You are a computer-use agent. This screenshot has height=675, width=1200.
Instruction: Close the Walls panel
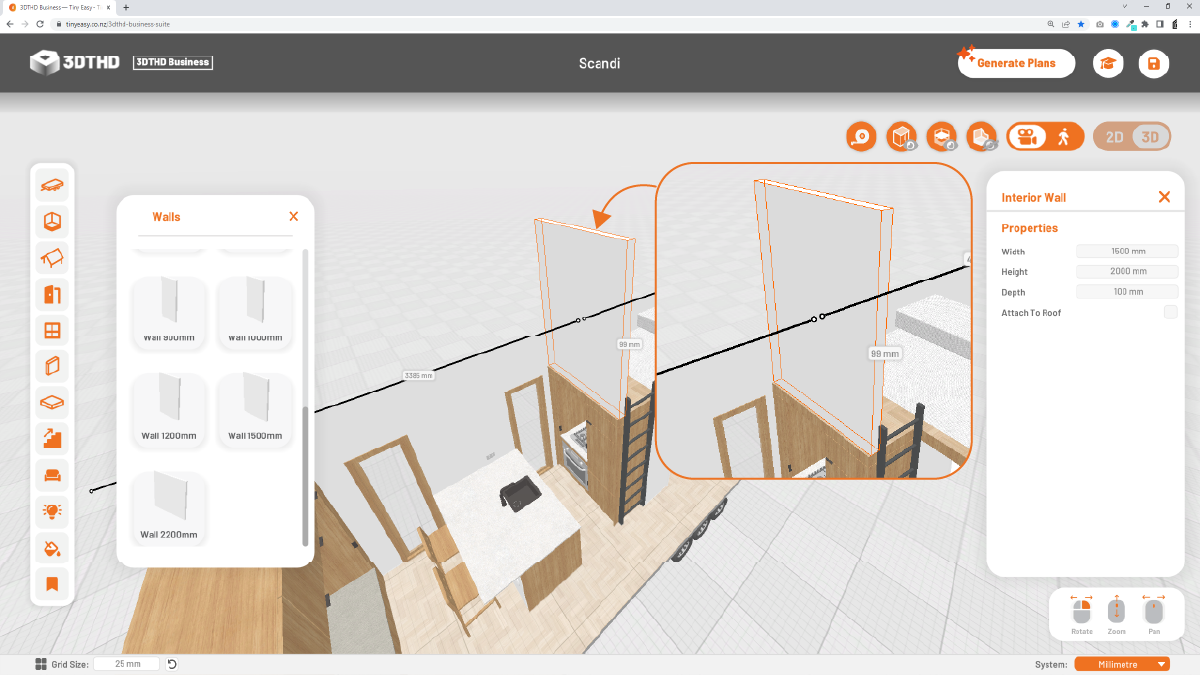[x=293, y=216]
